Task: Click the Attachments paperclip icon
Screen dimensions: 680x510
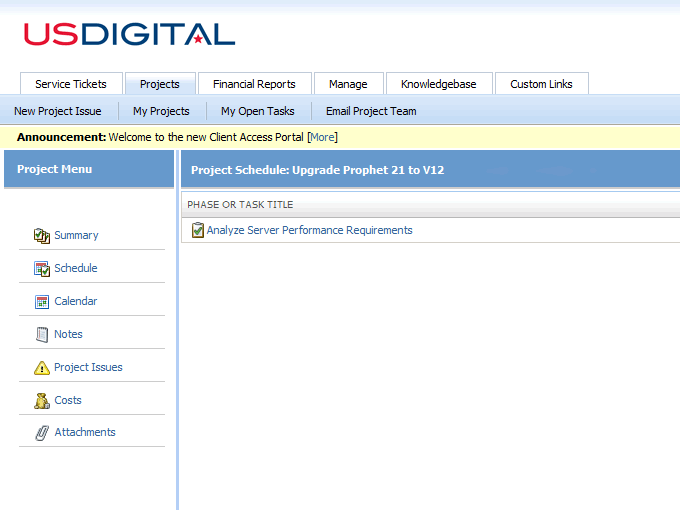Action: coord(42,433)
